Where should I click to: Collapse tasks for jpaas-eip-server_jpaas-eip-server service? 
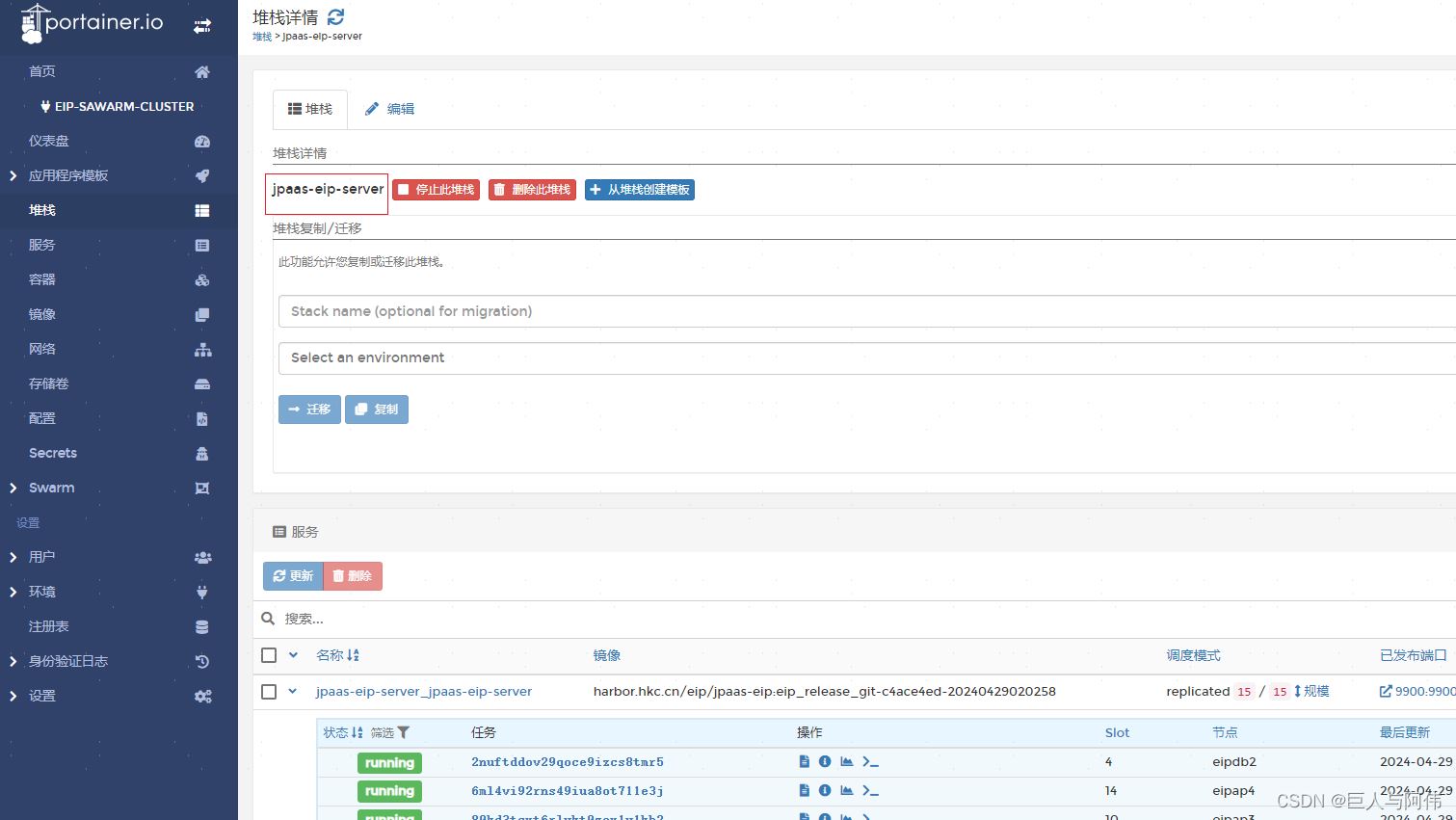pos(292,691)
